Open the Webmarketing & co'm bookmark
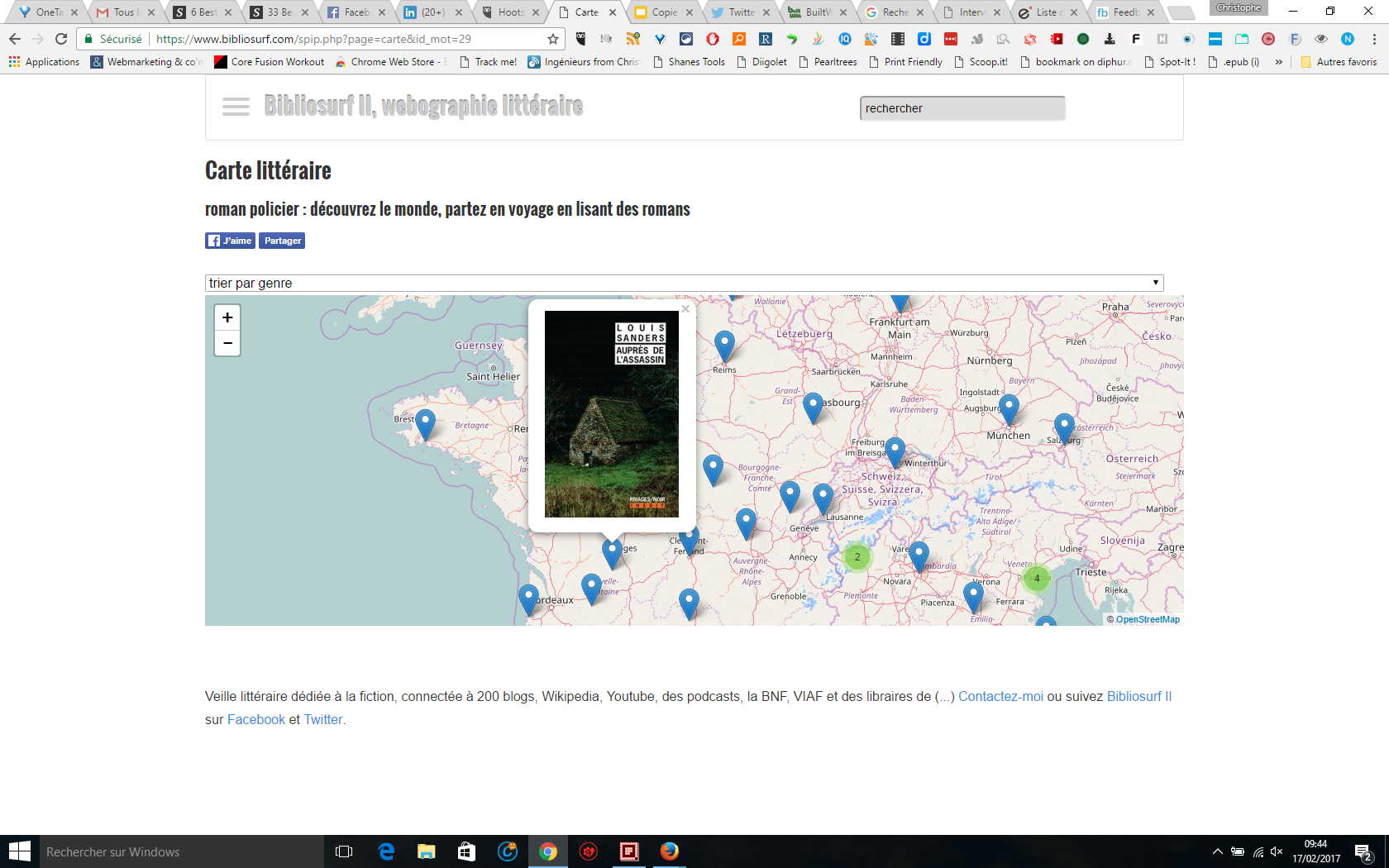This screenshot has width=1389, height=868. (146, 62)
